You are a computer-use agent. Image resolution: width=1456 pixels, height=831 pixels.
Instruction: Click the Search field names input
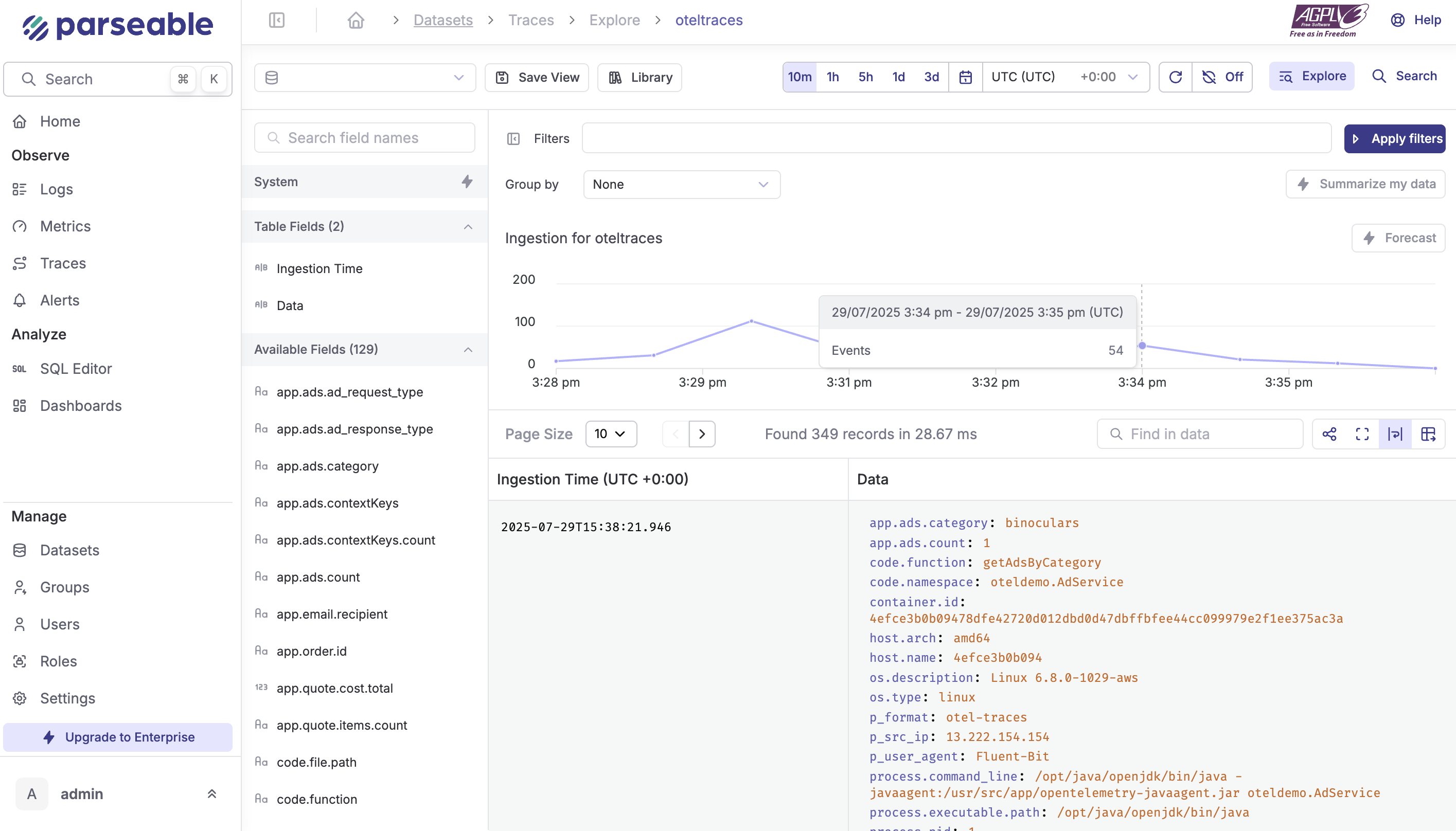coord(364,138)
